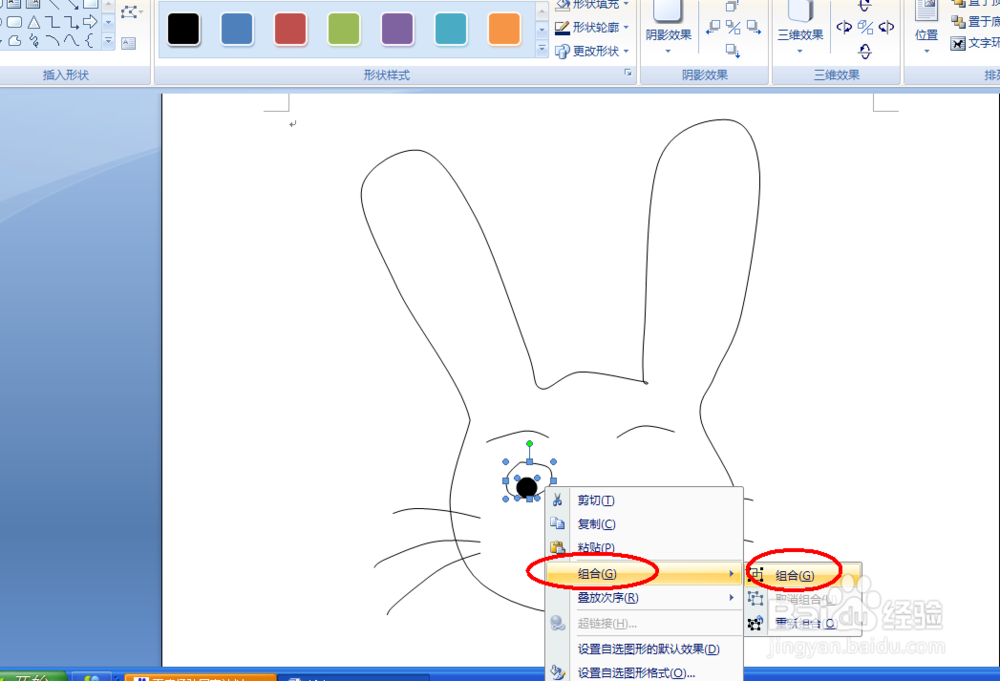This screenshot has width=1000, height=681.
Task: Select the curve shape tool
Action: [71, 41]
